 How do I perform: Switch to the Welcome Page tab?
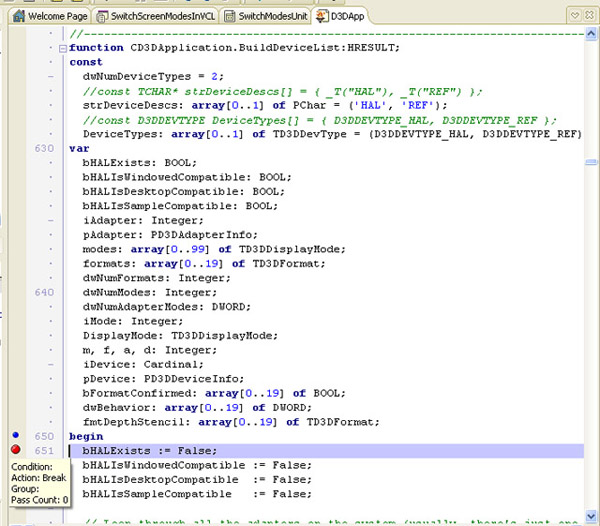[x=50, y=16]
